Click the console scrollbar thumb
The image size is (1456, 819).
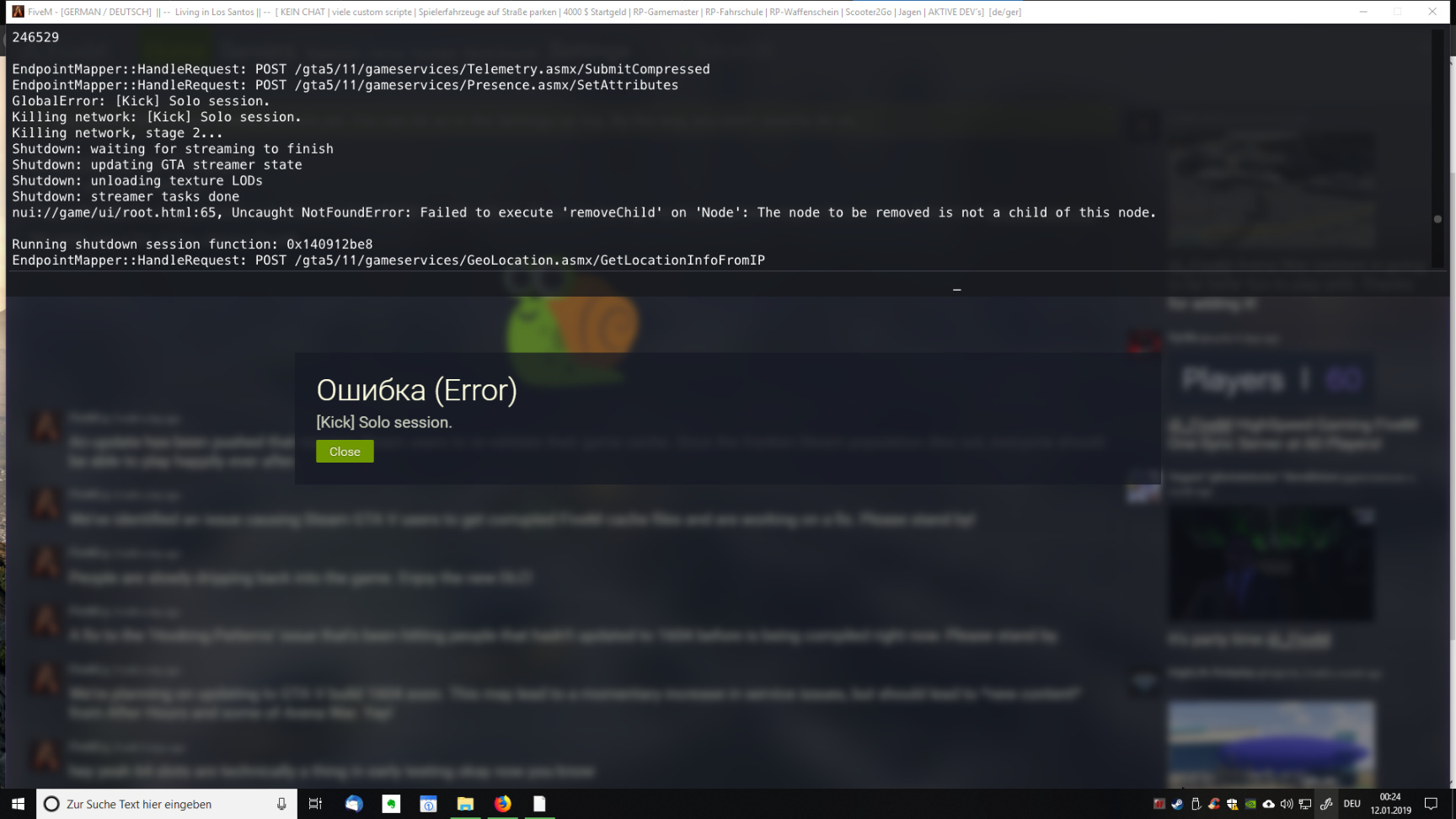[x=1437, y=219]
